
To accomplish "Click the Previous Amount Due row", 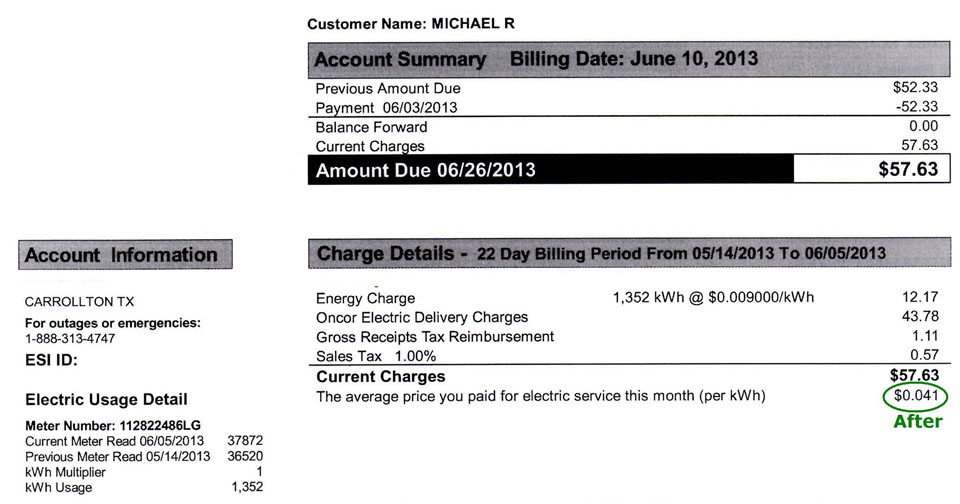I will click(627, 88).
